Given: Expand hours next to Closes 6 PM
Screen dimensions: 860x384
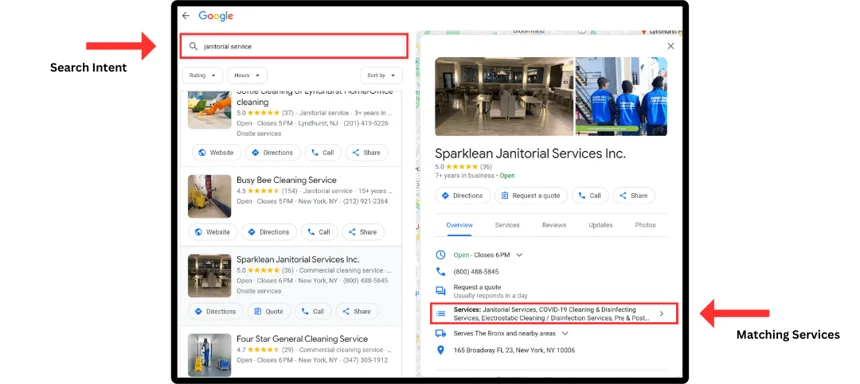Looking at the screenshot, I should [x=519, y=255].
